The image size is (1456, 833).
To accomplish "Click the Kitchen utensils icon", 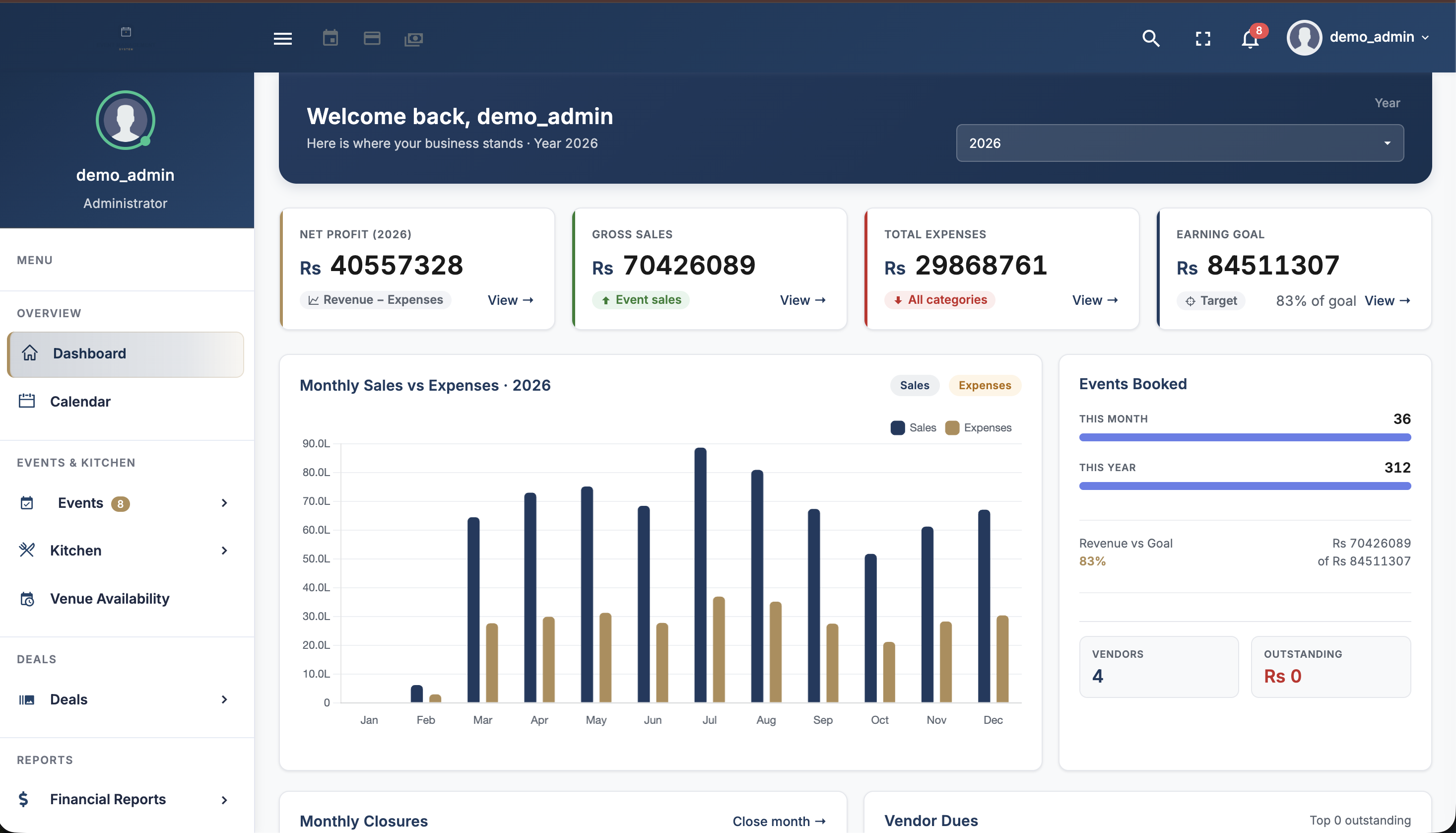I will (x=27, y=550).
